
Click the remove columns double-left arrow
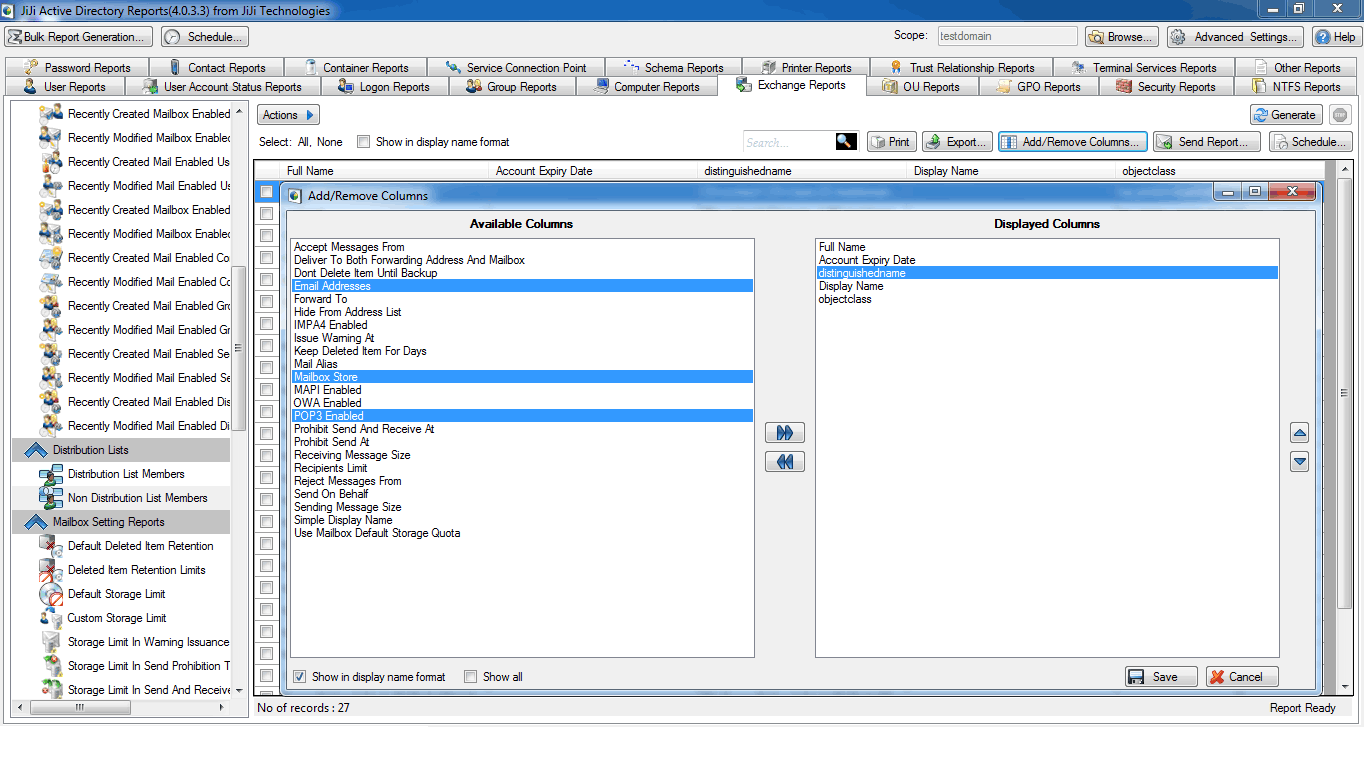coord(784,462)
